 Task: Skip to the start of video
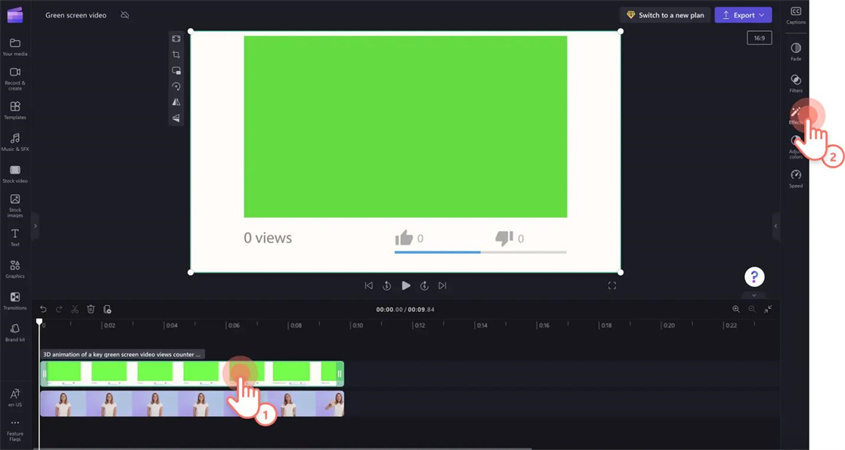[369, 286]
